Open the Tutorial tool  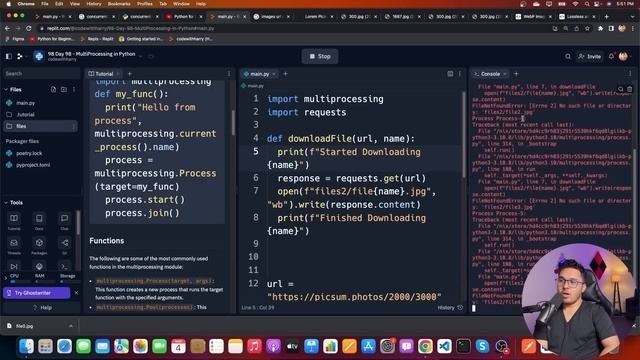pyautogui.click(x=14, y=221)
